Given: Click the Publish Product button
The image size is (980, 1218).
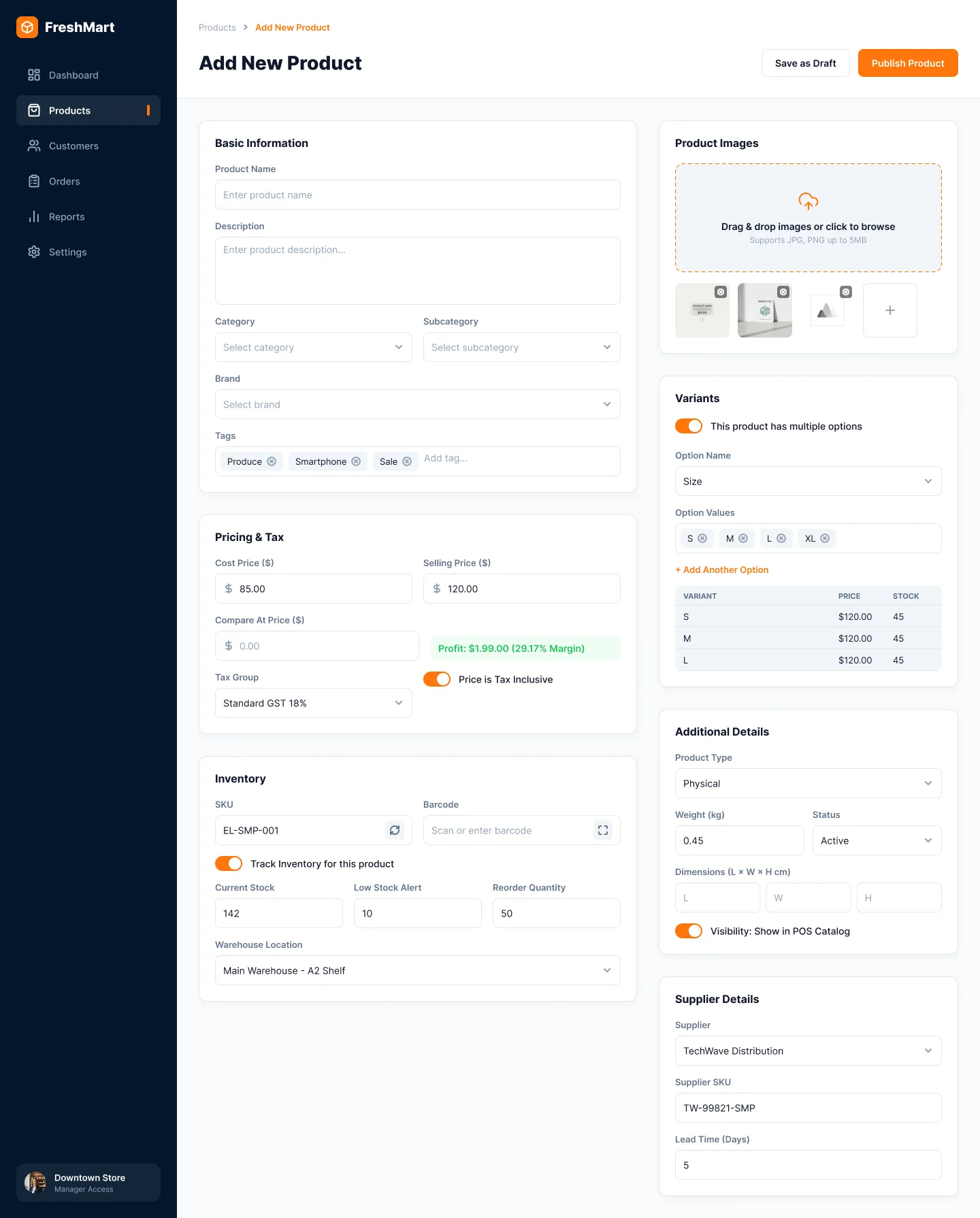Looking at the screenshot, I should click(908, 63).
